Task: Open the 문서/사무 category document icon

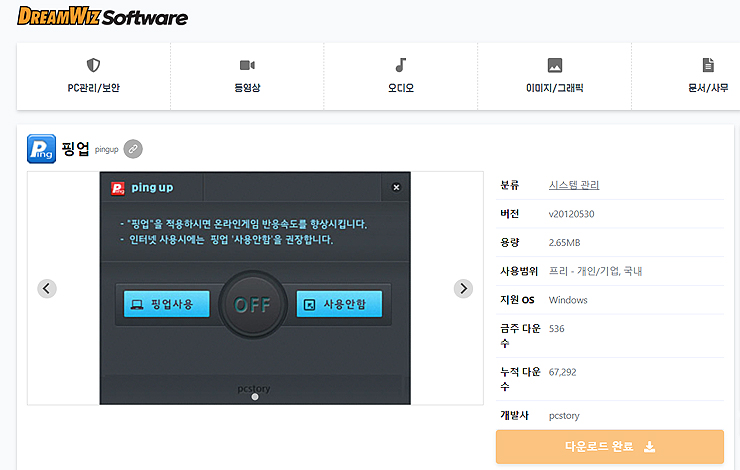Action: pyautogui.click(x=708, y=65)
